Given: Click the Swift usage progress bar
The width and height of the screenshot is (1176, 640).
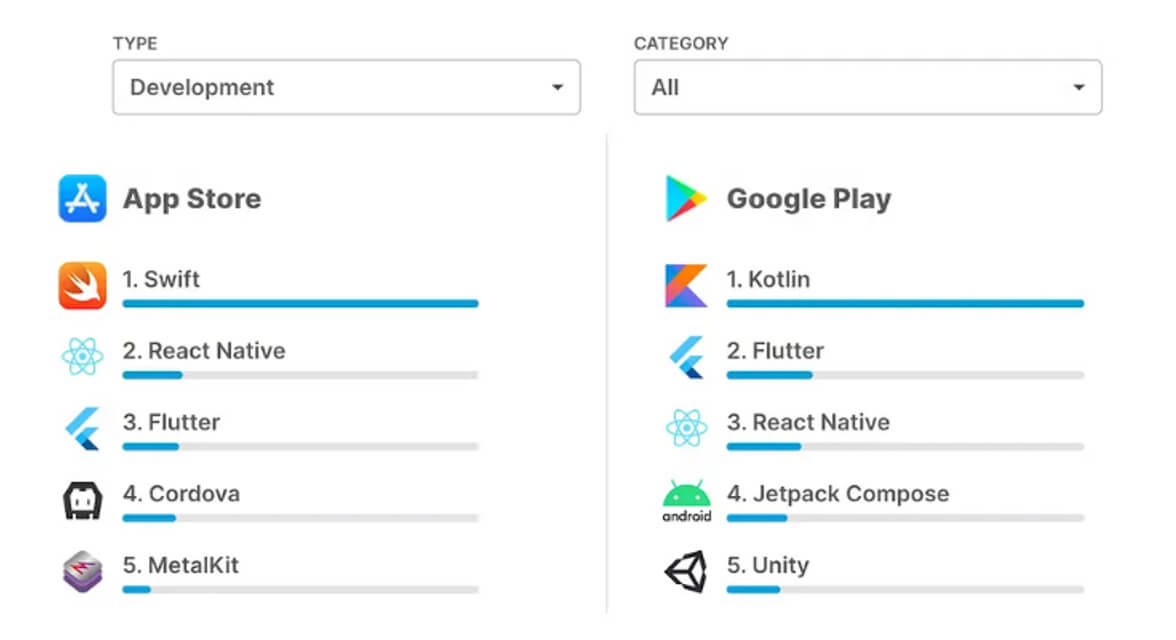Looking at the screenshot, I should 300,303.
